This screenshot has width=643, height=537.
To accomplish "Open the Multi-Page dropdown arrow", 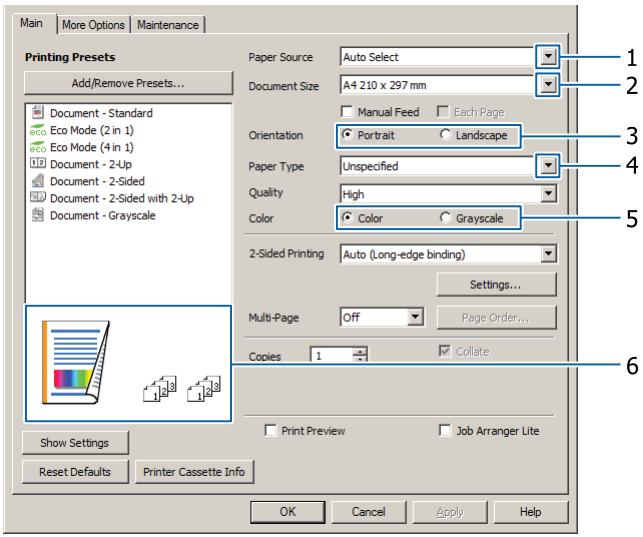I will click(x=415, y=317).
